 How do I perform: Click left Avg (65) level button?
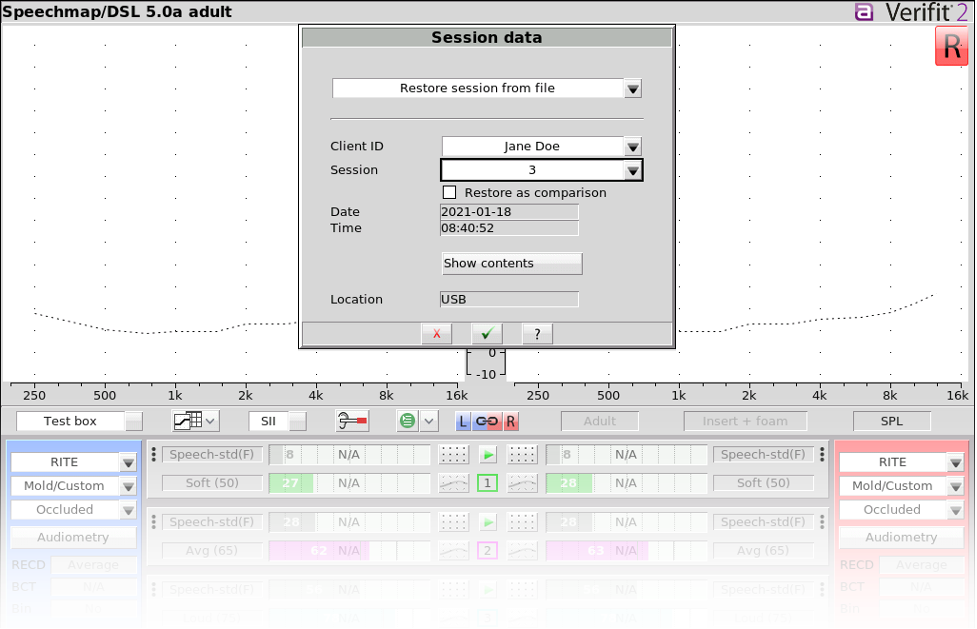pyautogui.click(x=212, y=550)
